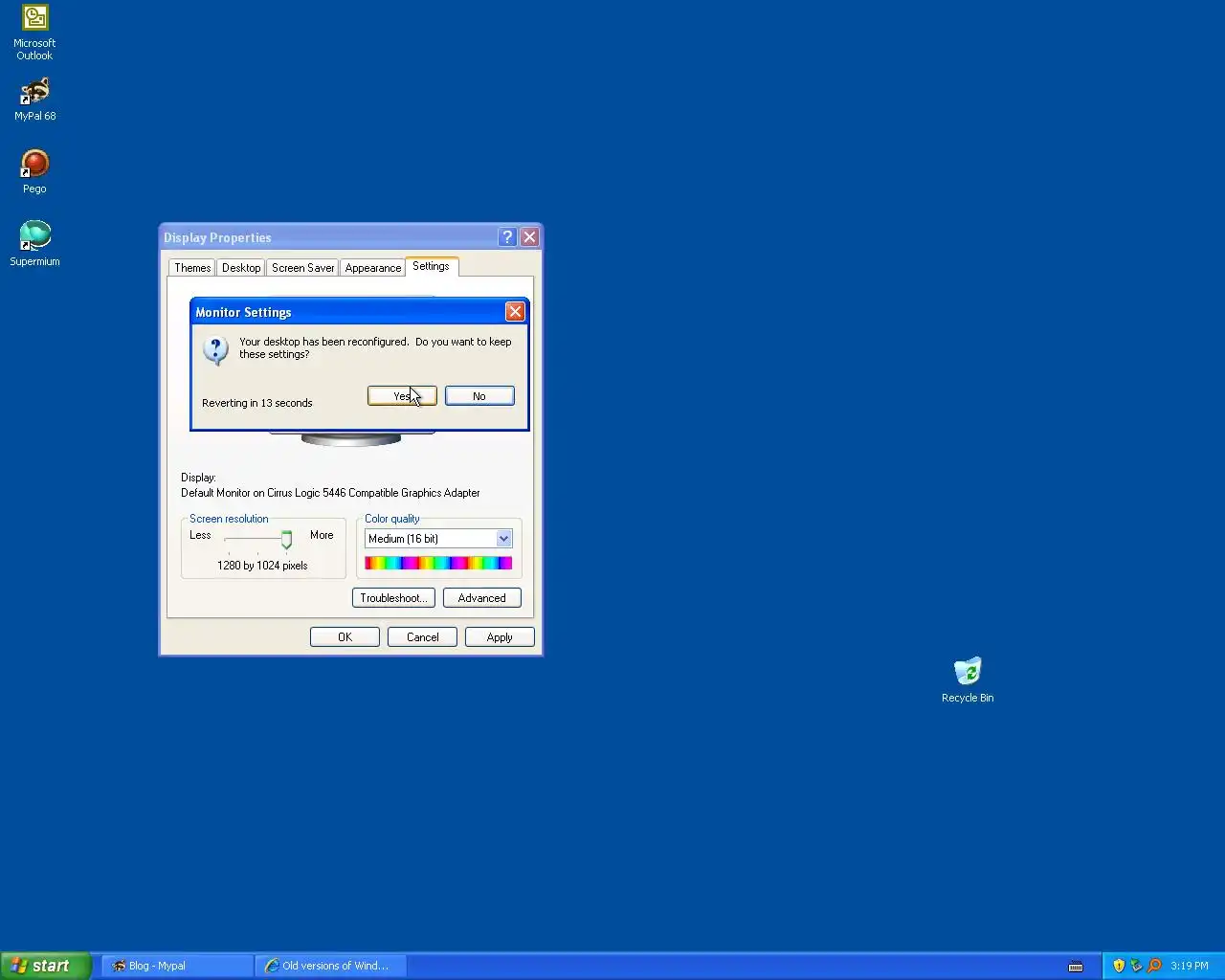1225x980 pixels.
Task: Click the orange magnifier tray icon
Action: coord(1154,966)
